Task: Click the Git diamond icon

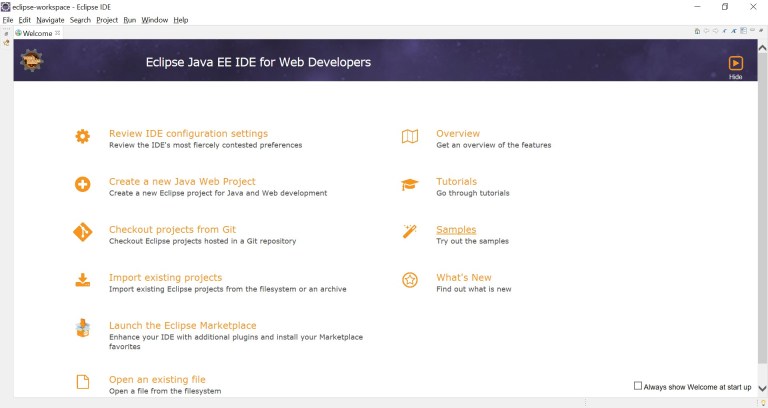Action: tap(83, 233)
